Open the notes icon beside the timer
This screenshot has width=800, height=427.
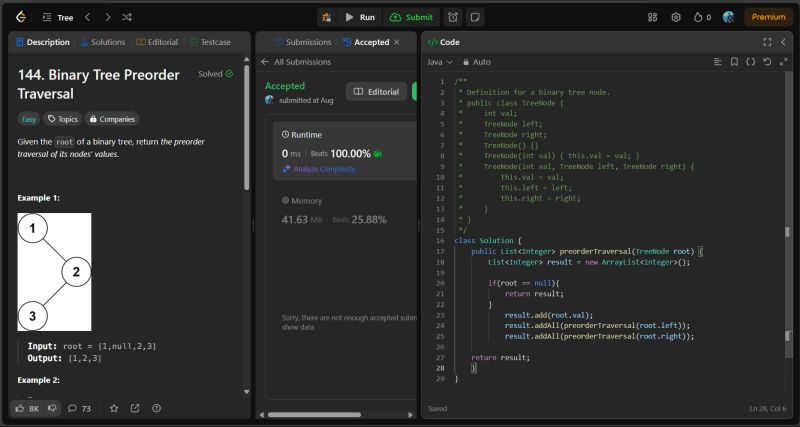475,17
